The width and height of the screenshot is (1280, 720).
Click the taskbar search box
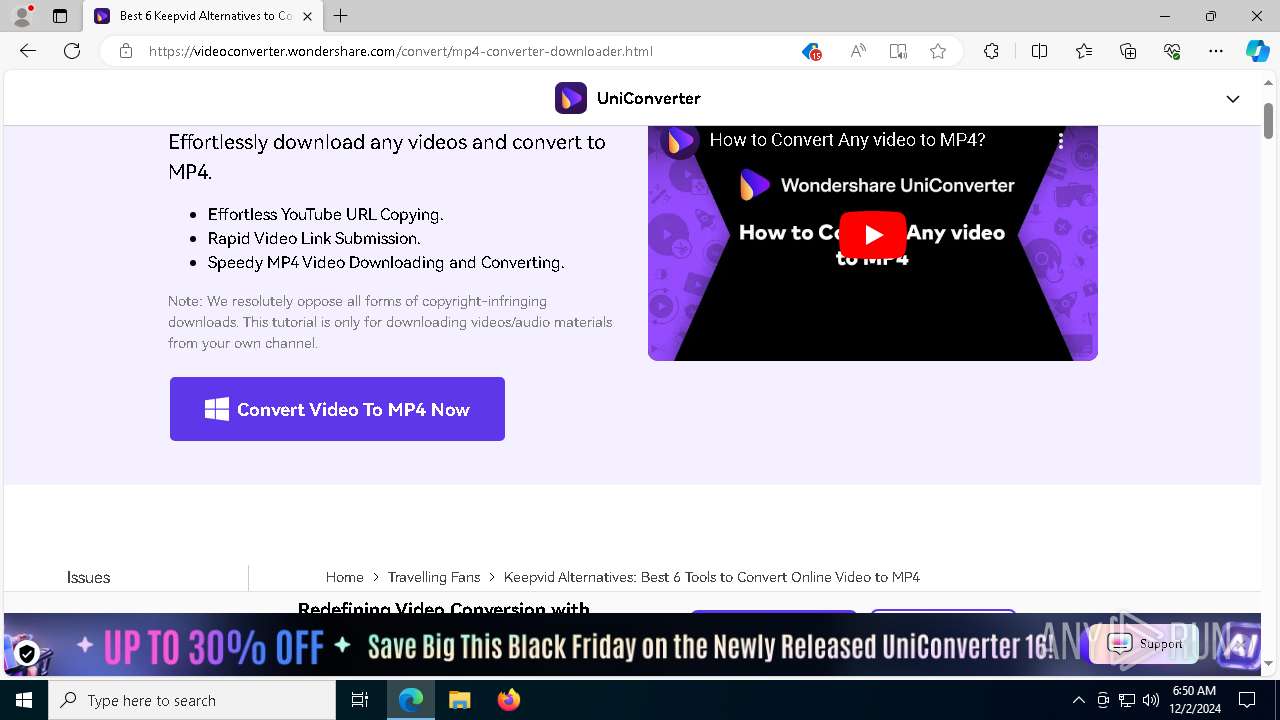192,700
